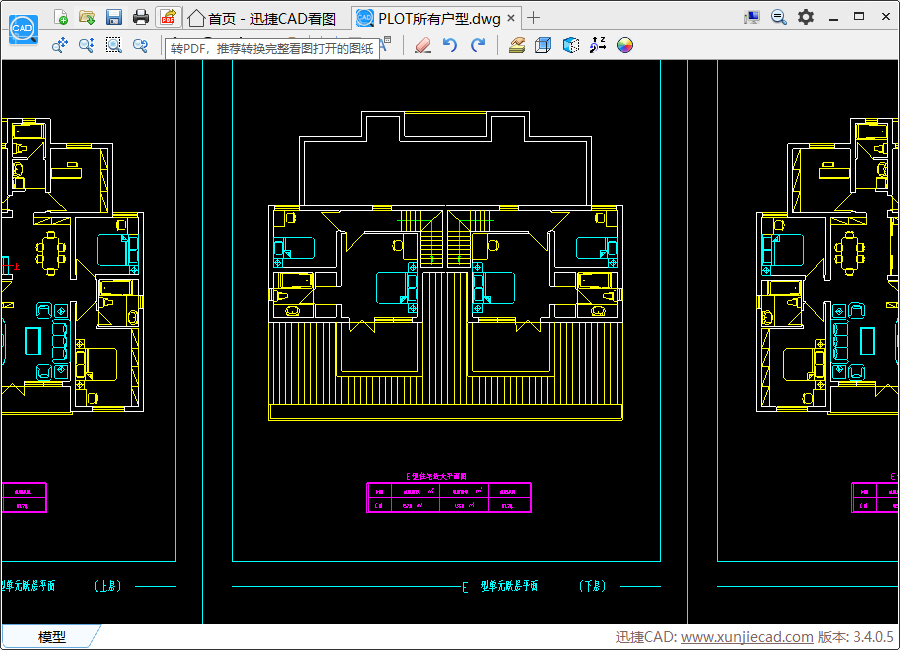The image size is (900, 650).
Task: Open settings with the gear icon
Action: (806, 17)
